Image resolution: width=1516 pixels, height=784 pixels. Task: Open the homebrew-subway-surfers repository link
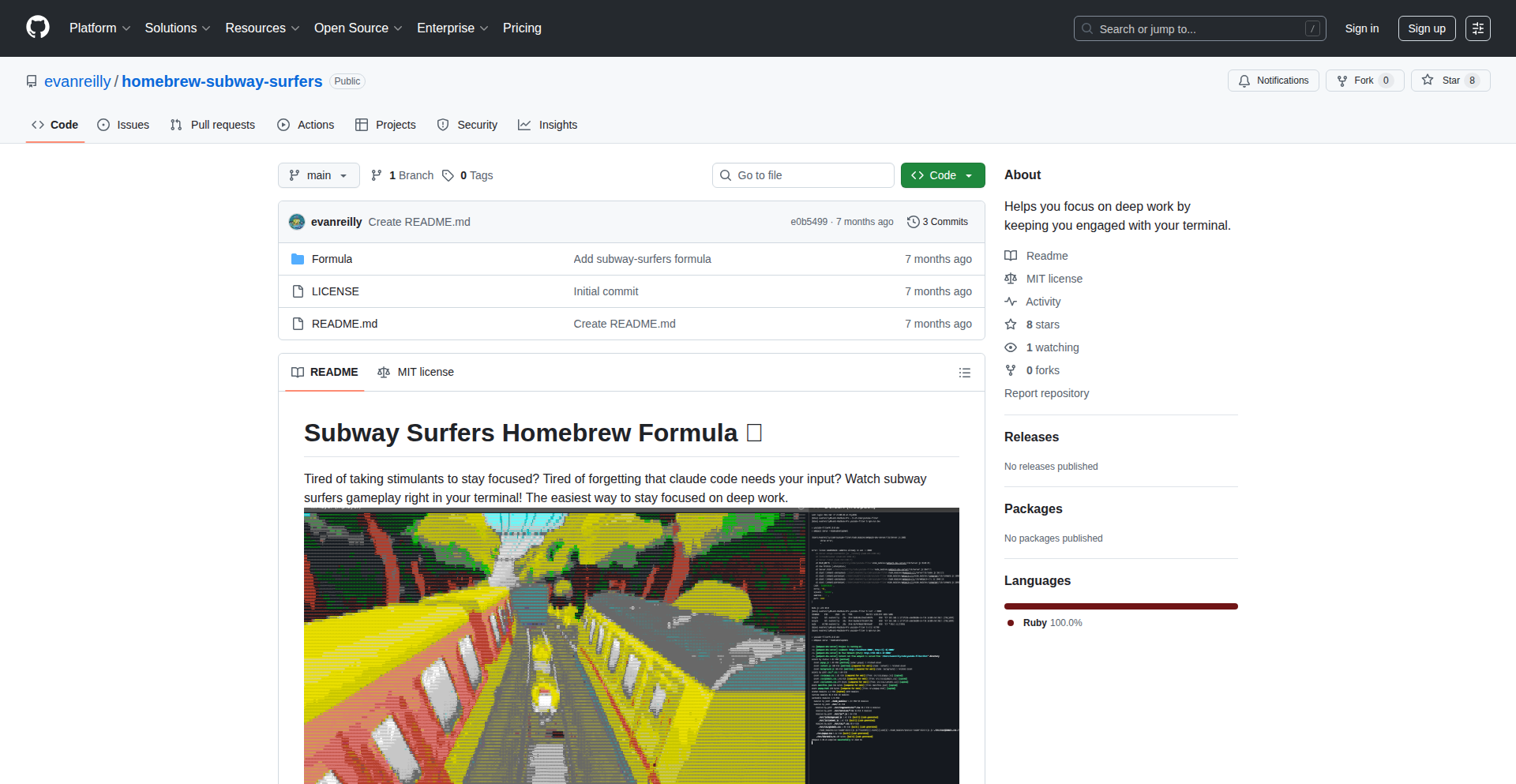[222, 81]
